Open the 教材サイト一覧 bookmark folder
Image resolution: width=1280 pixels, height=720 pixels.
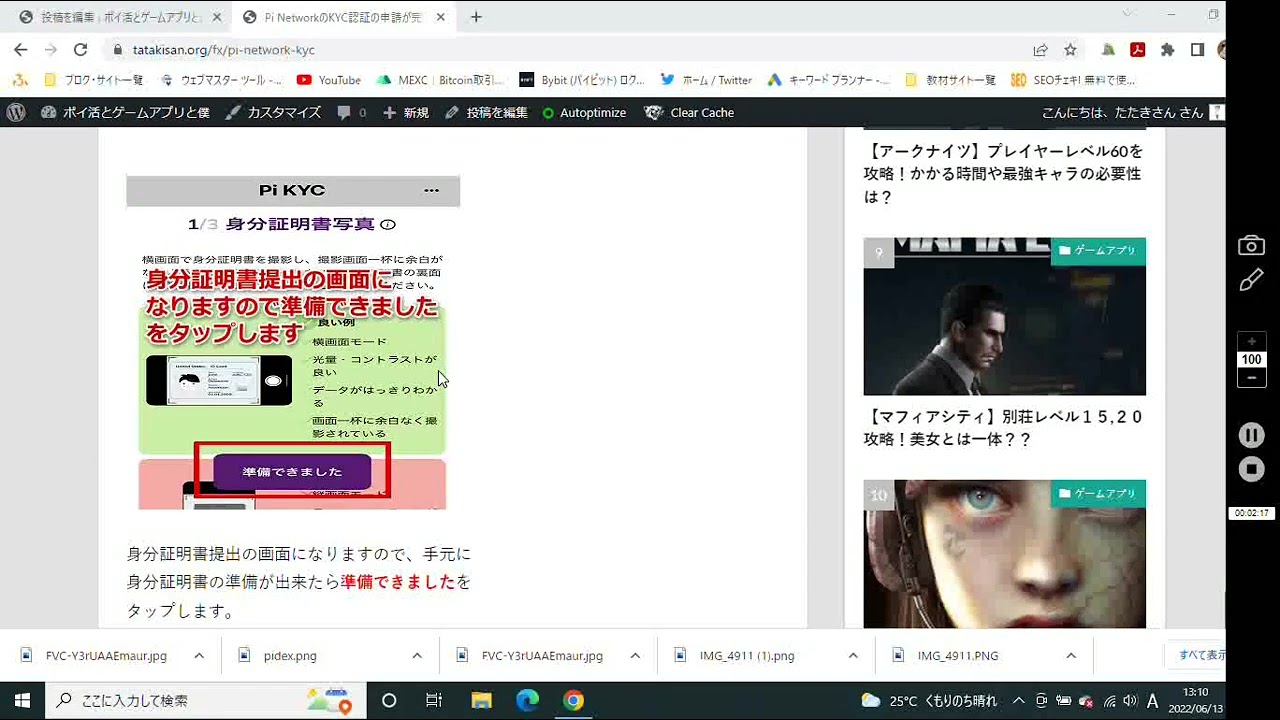pos(949,80)
